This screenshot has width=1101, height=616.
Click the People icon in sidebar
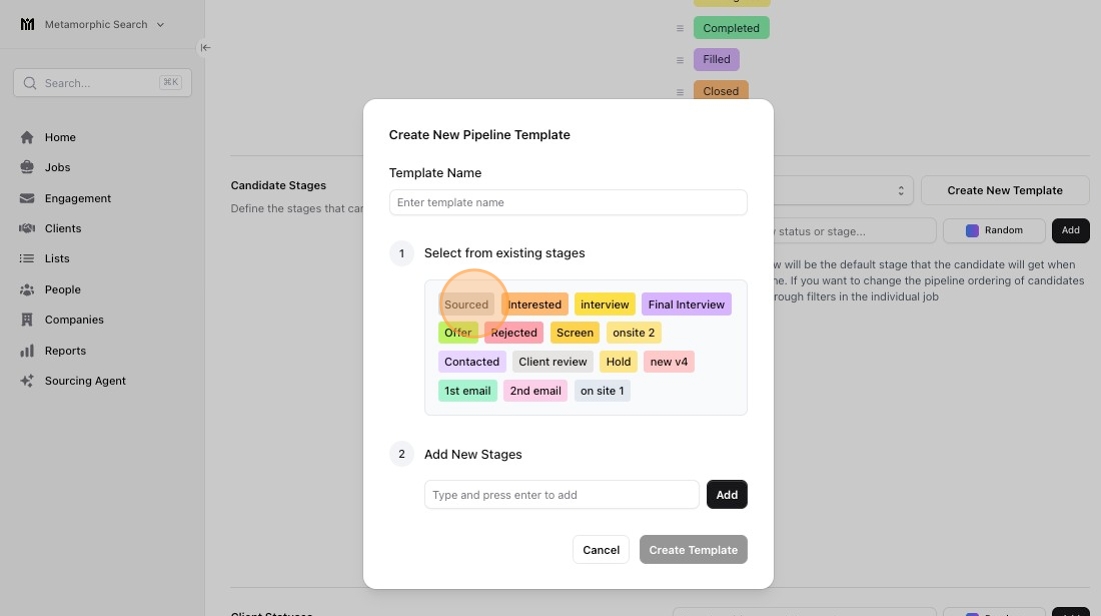tap(27, 290)
